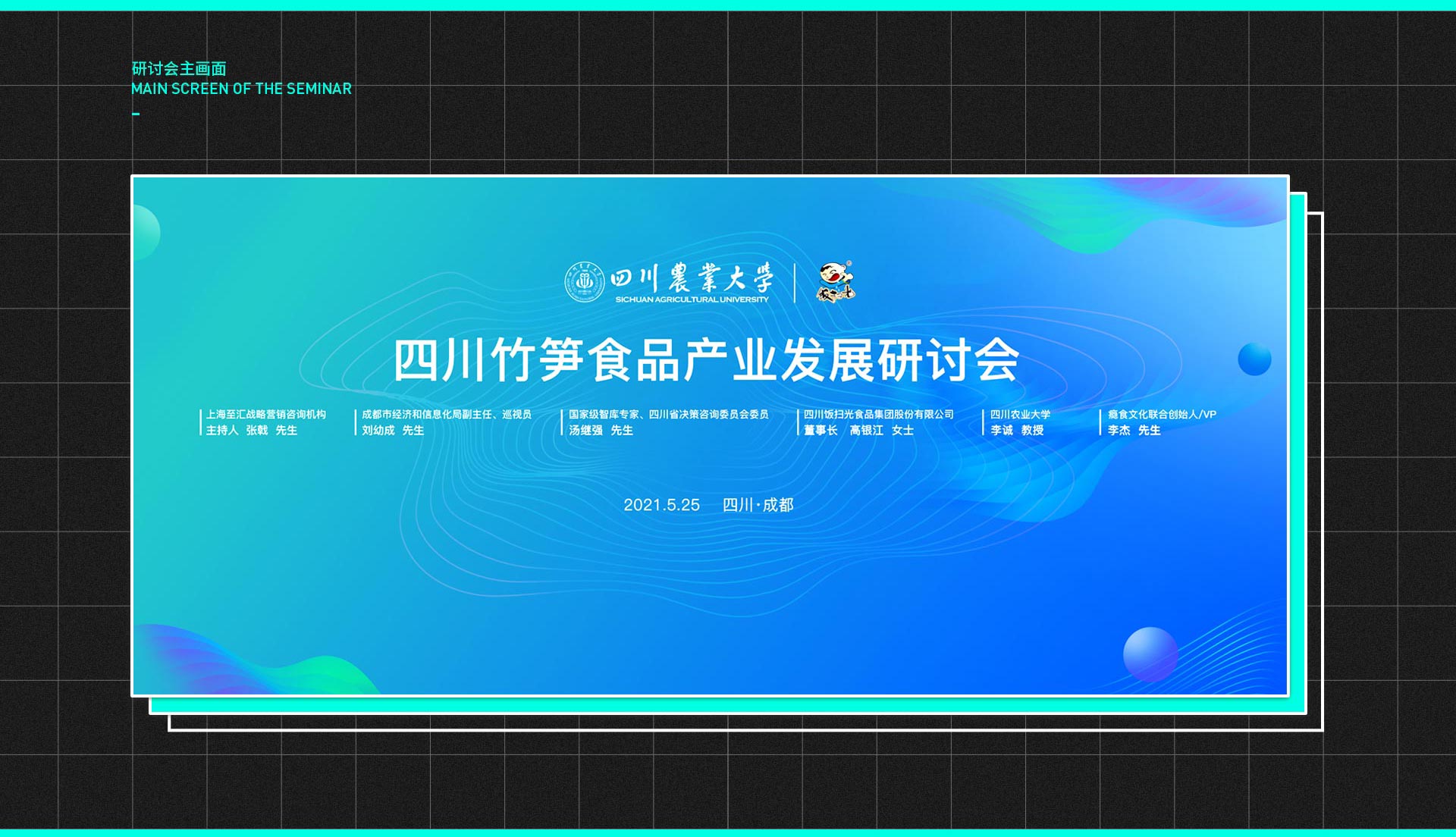Select speaker entry 刘幼成 先生
This screenshot has height=837, width=1456.
tap(393, 430)
